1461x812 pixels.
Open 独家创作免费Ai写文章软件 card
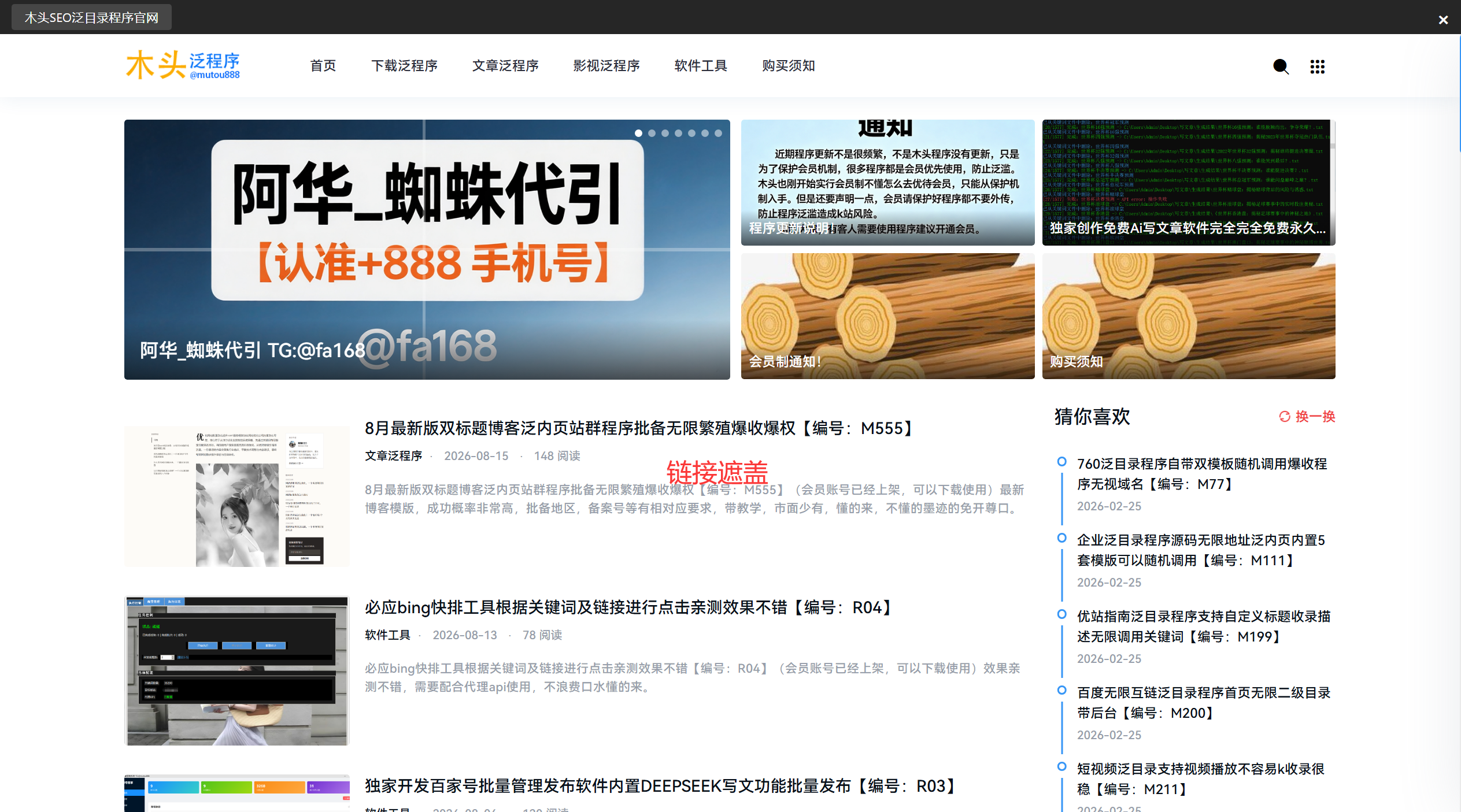[1189, 182]
